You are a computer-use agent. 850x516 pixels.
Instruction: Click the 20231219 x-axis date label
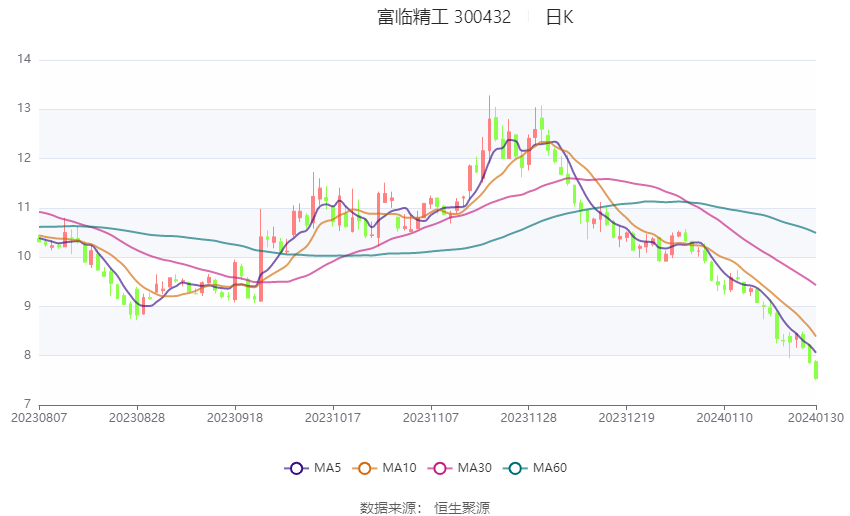[627, 418]
